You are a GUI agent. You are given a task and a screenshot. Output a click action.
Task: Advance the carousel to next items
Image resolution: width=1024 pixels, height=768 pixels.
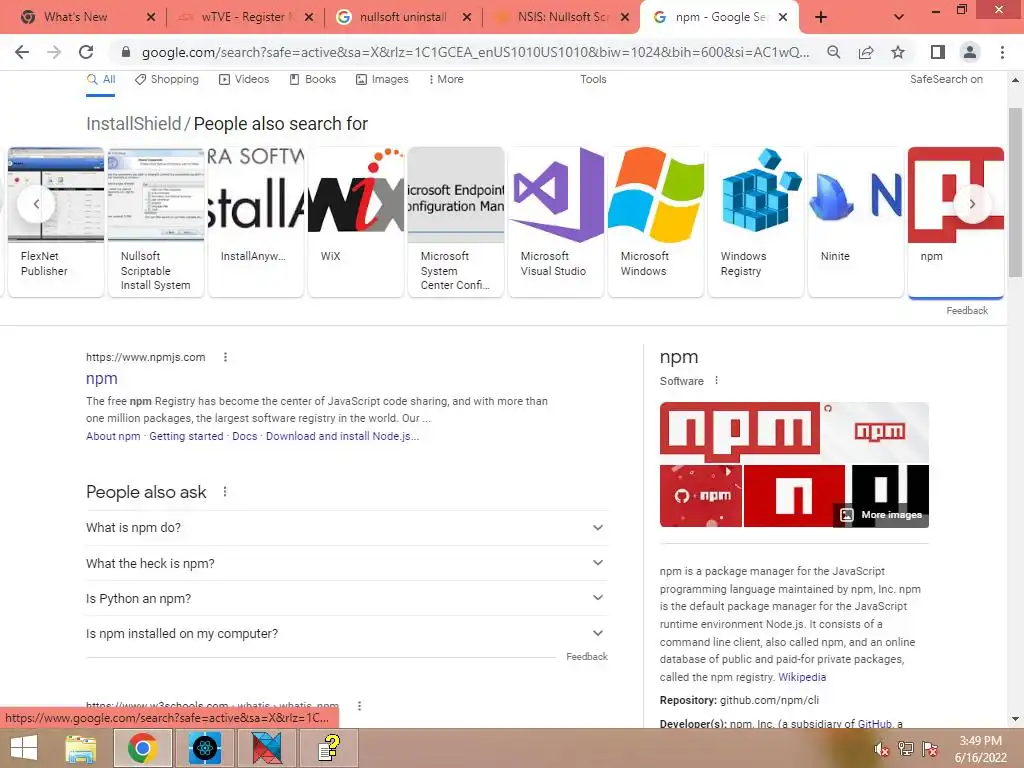click(972, 204)
